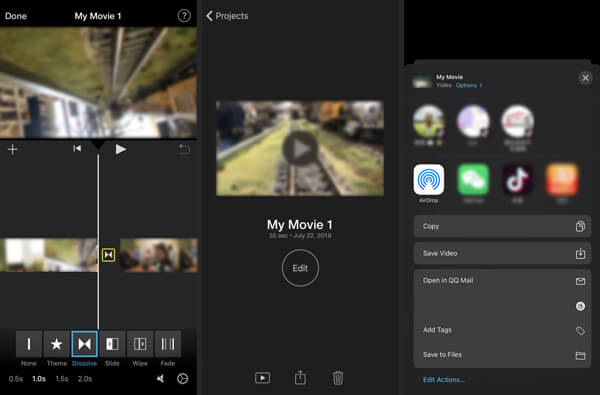Choose the Wipe transition icon
The width and height of the screenshot is (600, 395).
click(x=140, y=344)
